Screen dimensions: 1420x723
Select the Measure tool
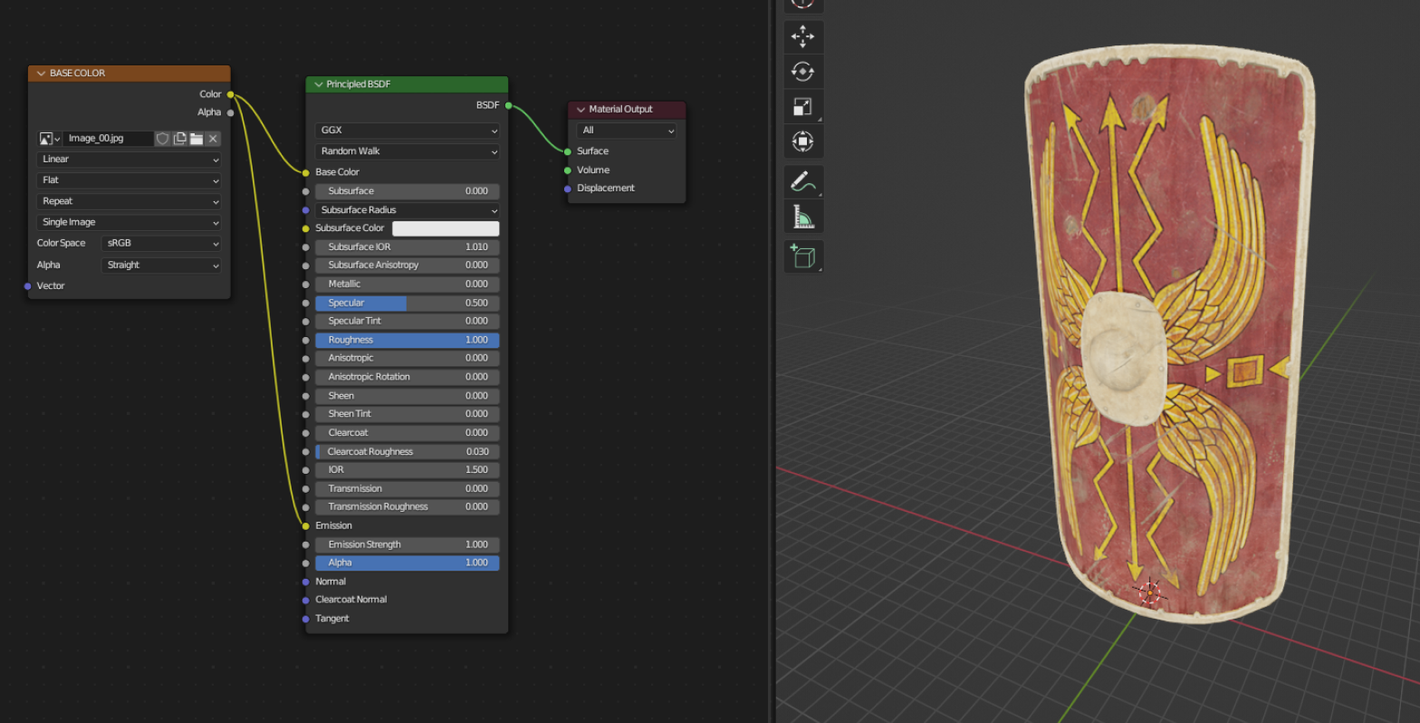[x=803, y=217]
